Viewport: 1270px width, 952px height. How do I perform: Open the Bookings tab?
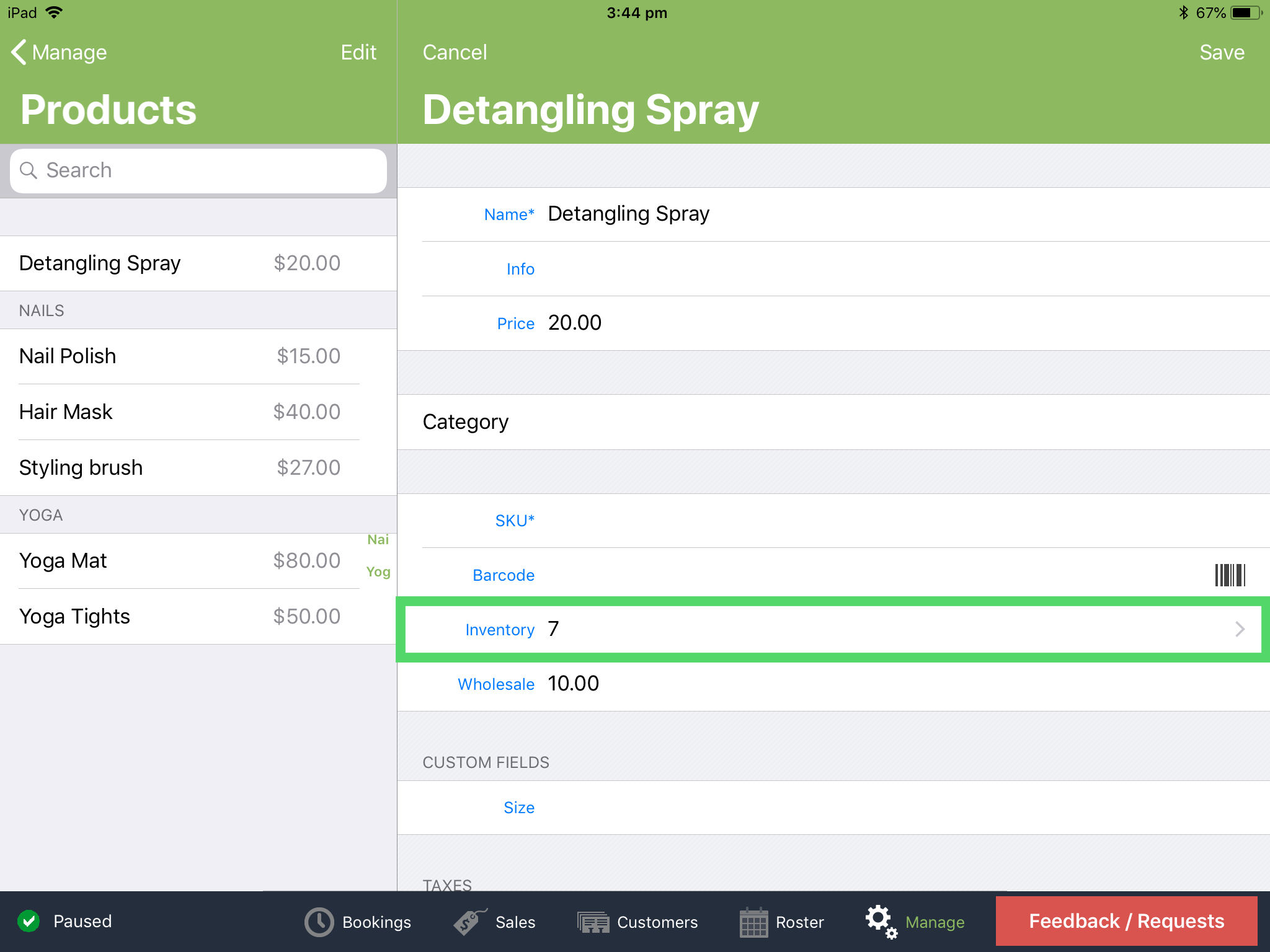click(x=358, y=922)
